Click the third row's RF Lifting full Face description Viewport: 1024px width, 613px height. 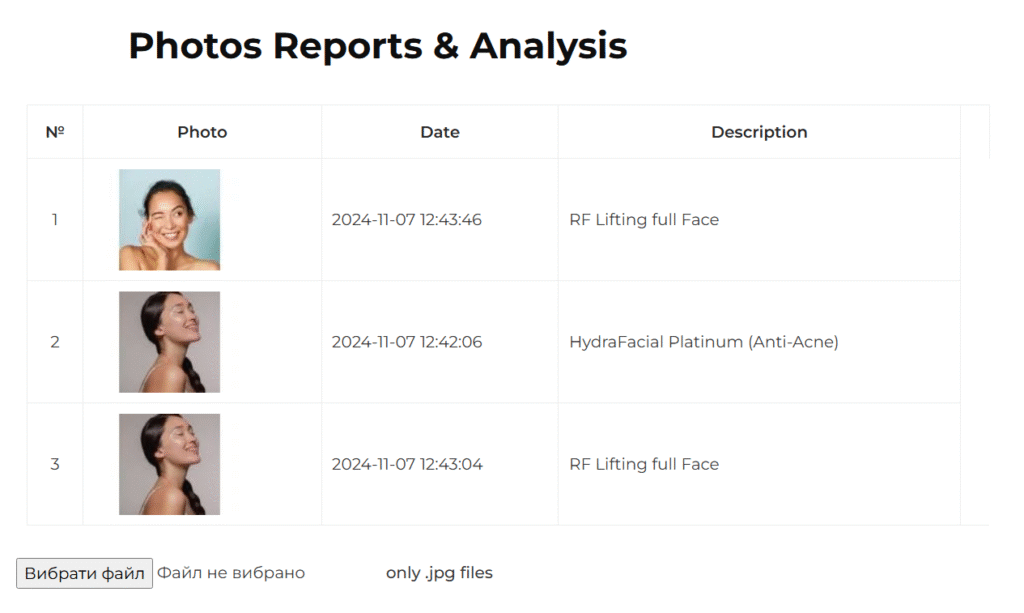tap(644, 464)
